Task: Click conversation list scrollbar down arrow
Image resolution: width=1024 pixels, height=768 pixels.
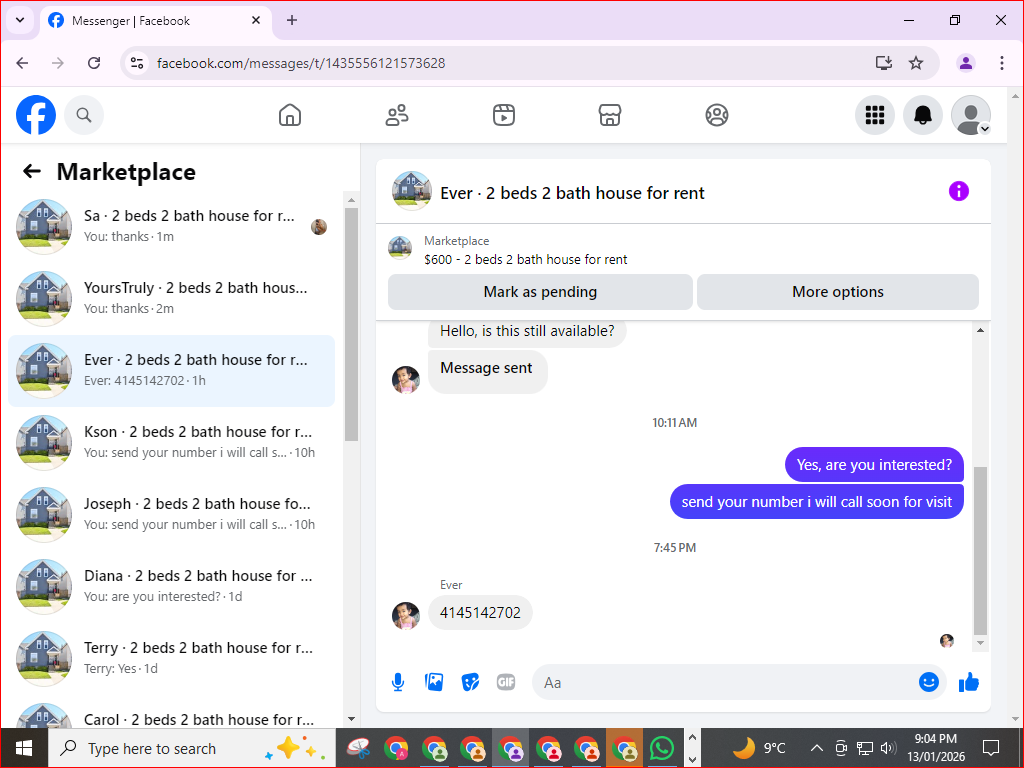Action: tap(351, 719)
